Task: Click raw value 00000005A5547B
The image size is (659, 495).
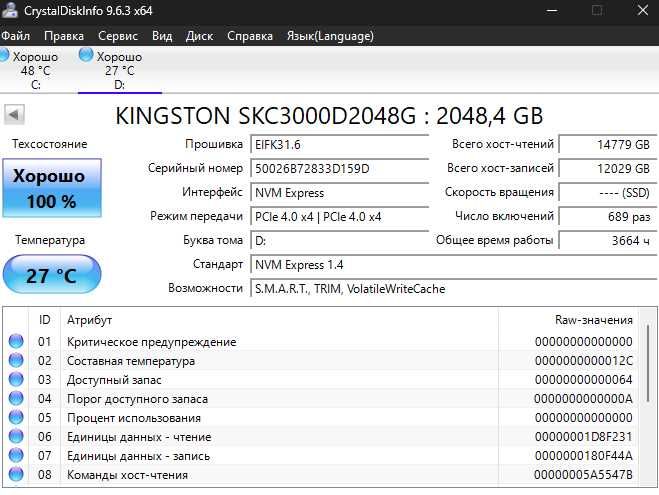Action: pyautogui.click(x=583, y=475)
